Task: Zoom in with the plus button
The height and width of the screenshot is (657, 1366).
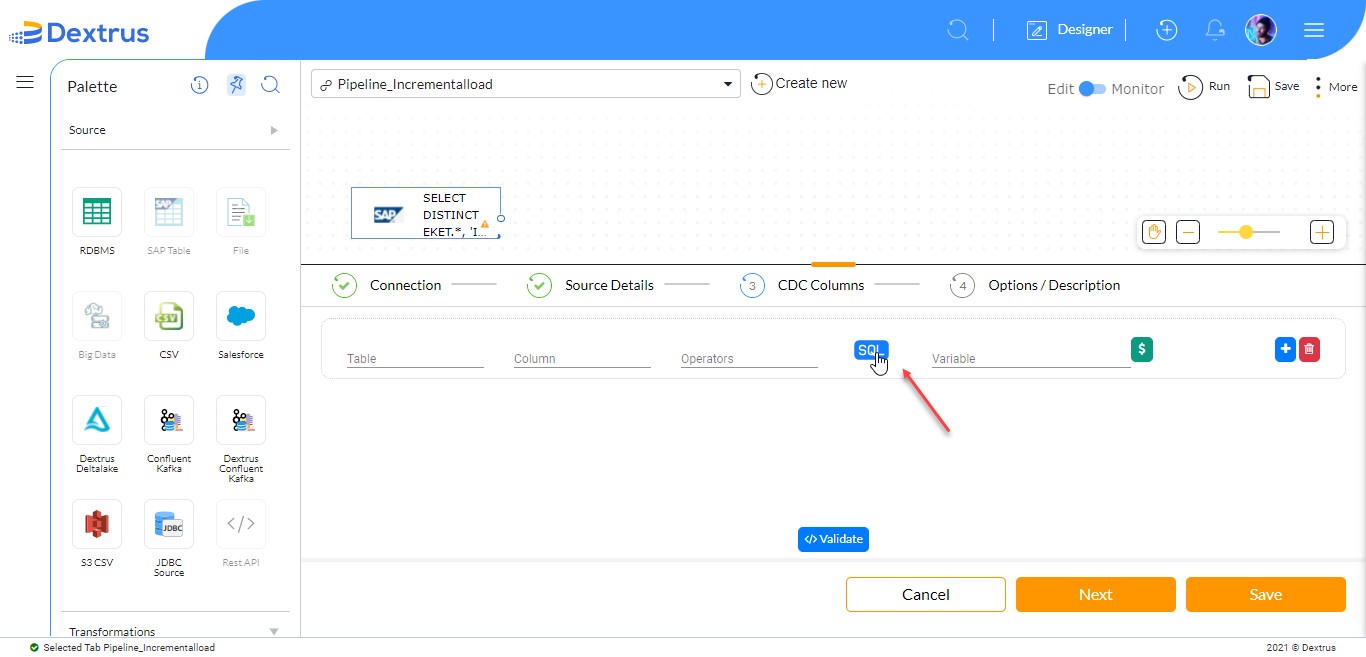Action: click(x=1322, y=232)
